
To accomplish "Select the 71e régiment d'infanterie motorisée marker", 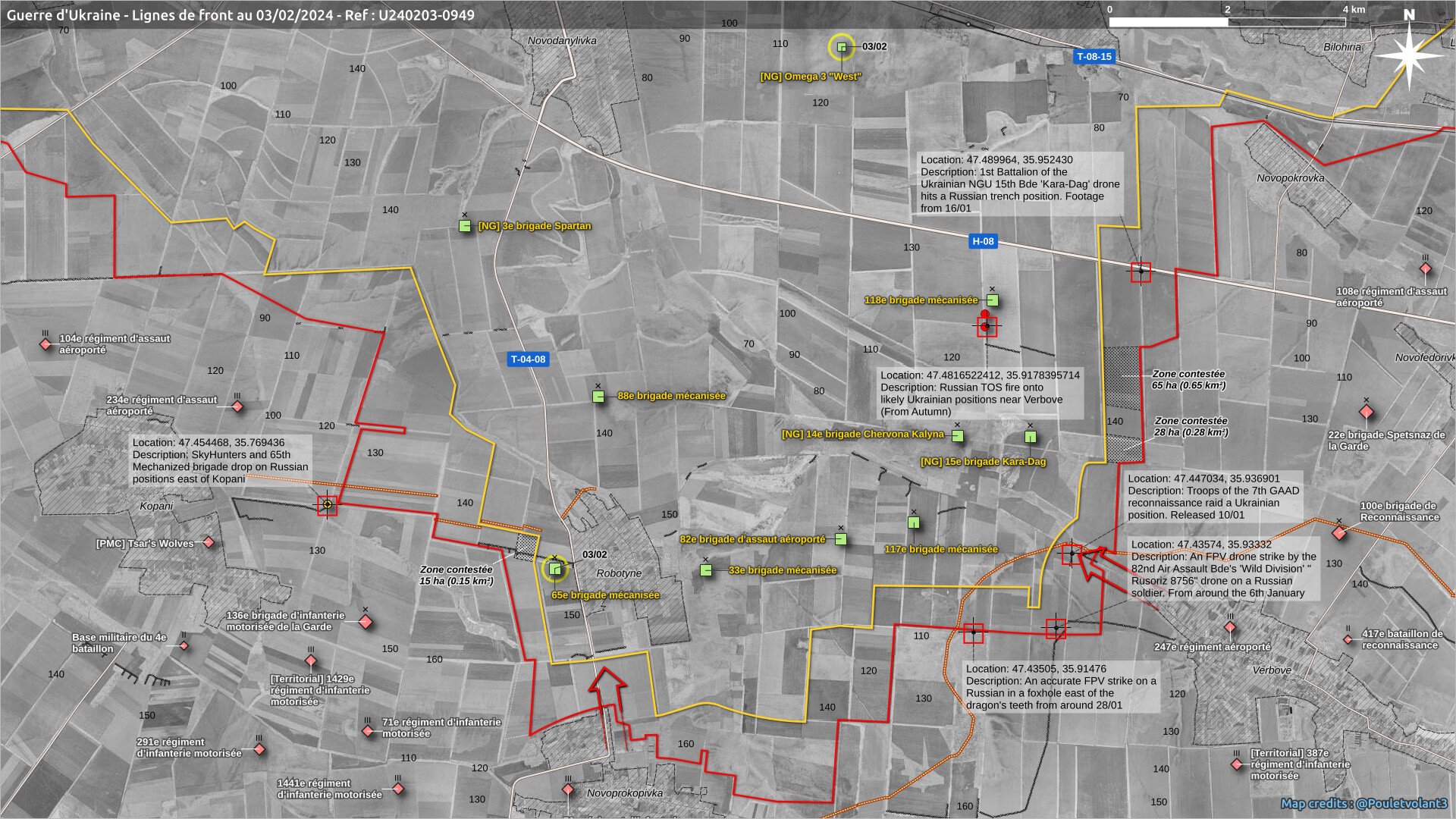I will pos(368,731).
